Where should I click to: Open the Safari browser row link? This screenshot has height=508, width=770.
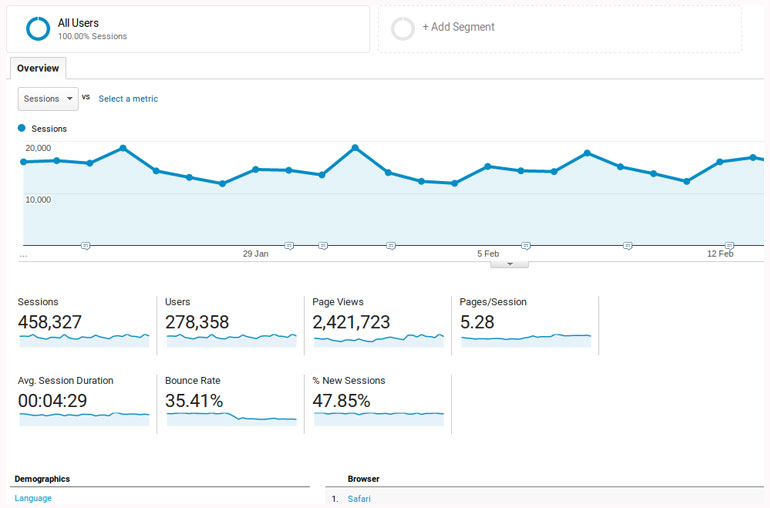359,498
